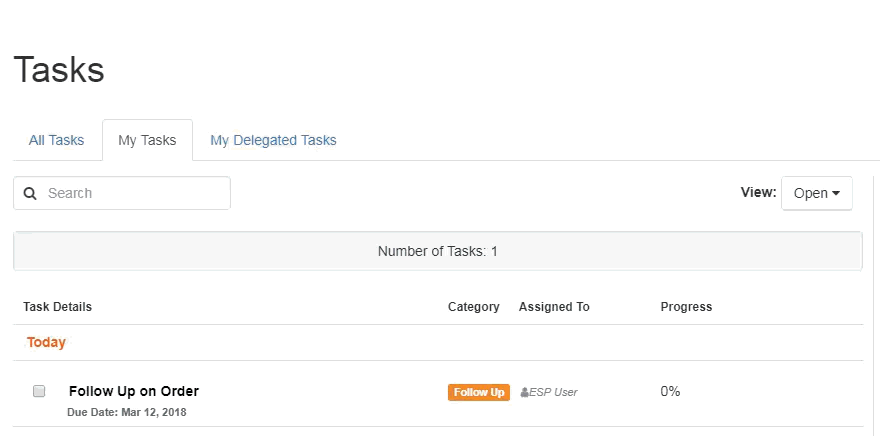This screenshot has width=880, height=436.
Task: Go to the My Delegated Tasks tab
Action: (273, 140)
